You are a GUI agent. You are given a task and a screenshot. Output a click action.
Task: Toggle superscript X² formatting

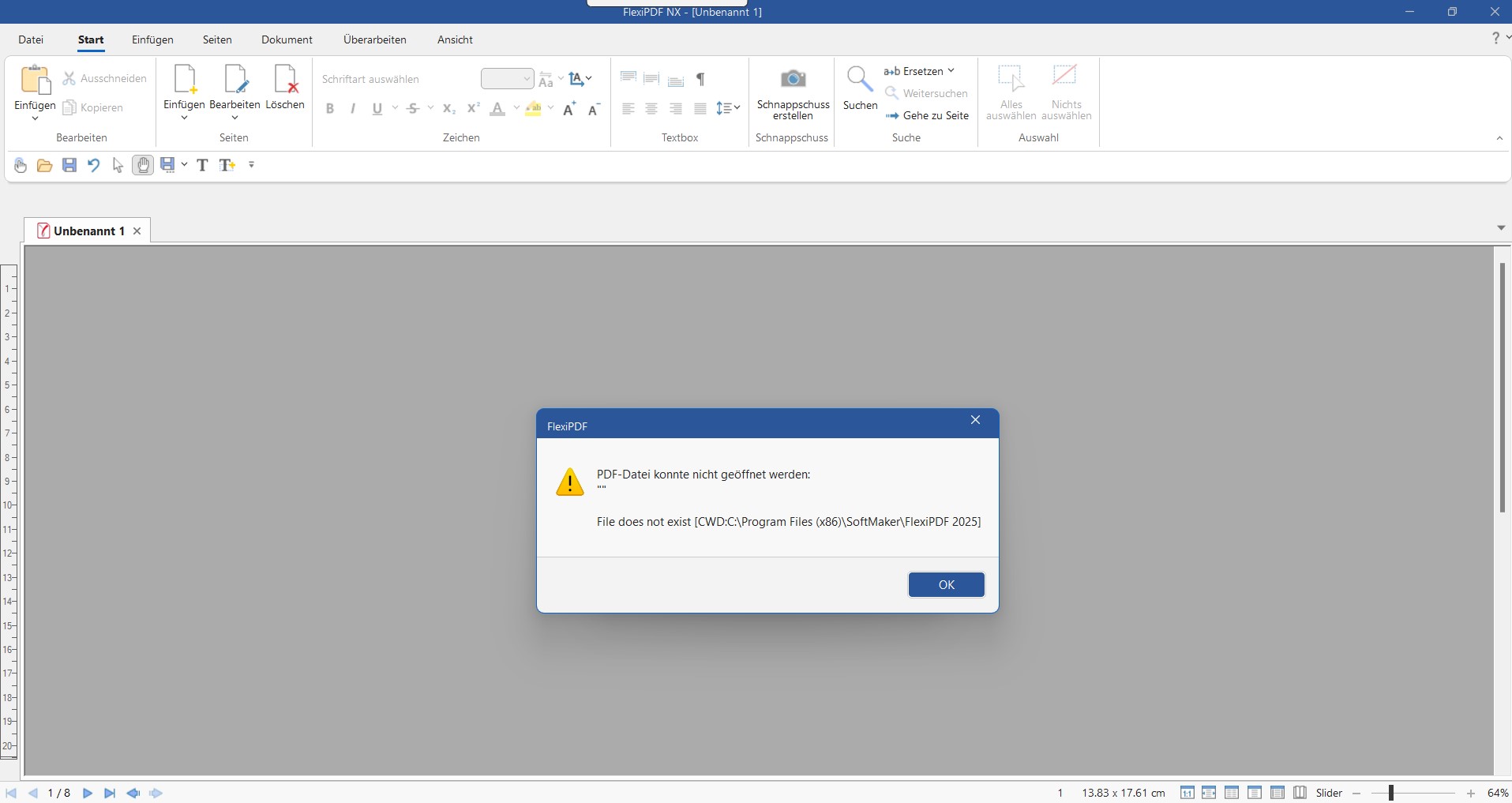pyautogui.click(x=474, y=109)
